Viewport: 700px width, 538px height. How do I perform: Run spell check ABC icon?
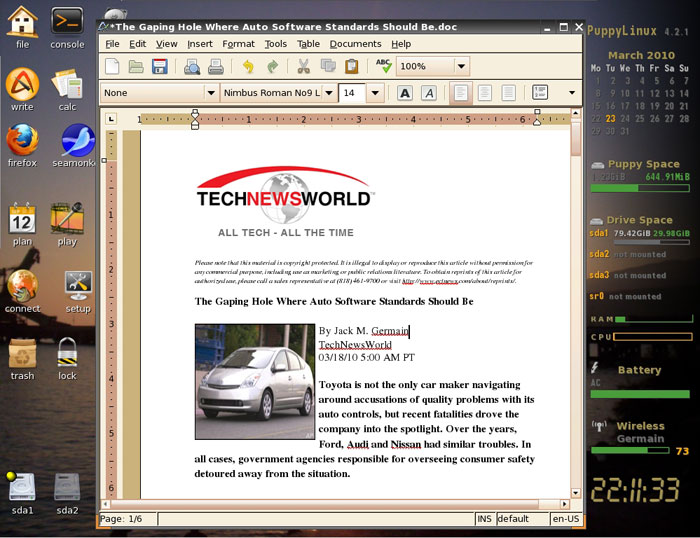coord(383,66)
